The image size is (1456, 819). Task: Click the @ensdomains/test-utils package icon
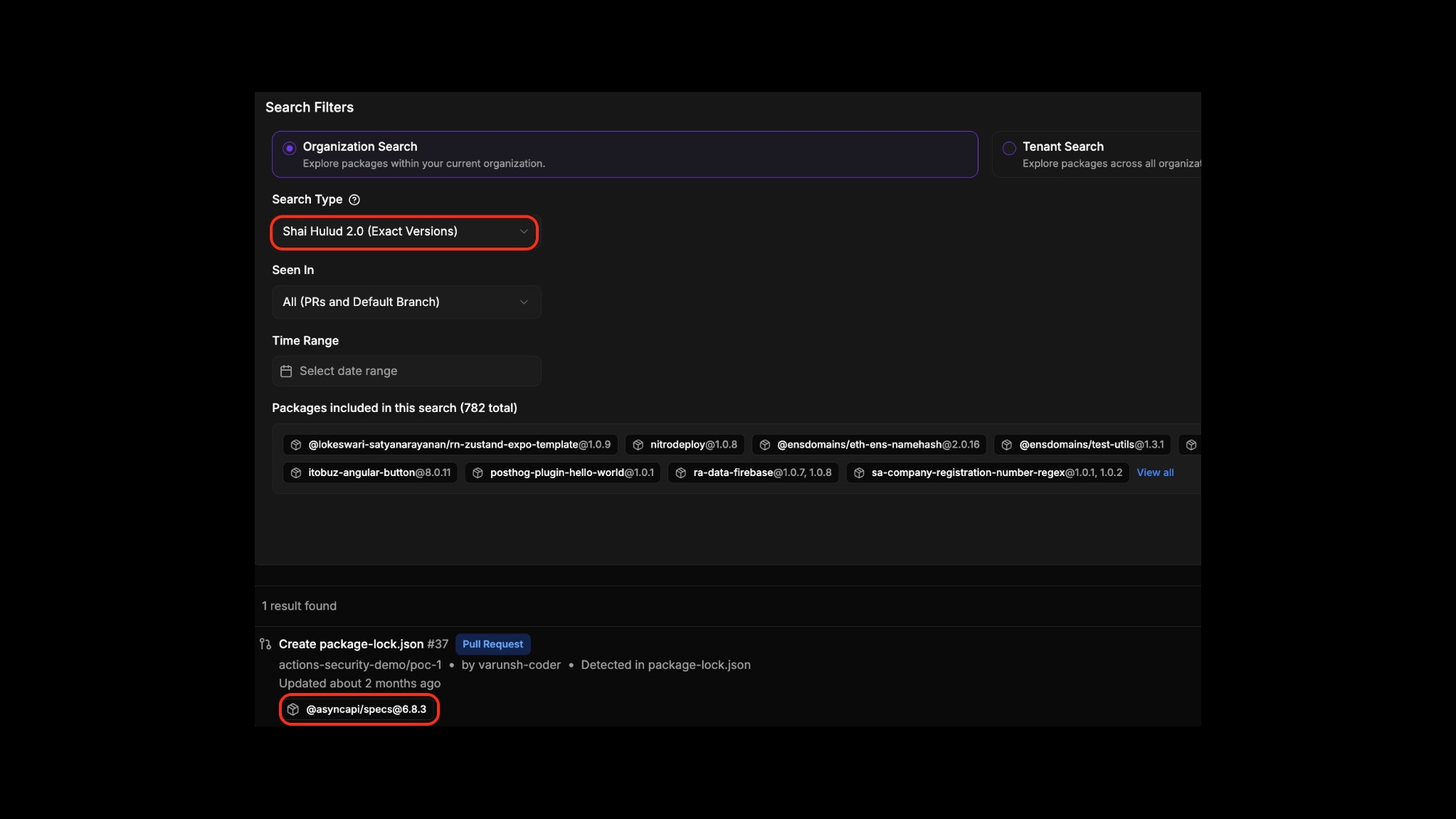[1007, 445]
